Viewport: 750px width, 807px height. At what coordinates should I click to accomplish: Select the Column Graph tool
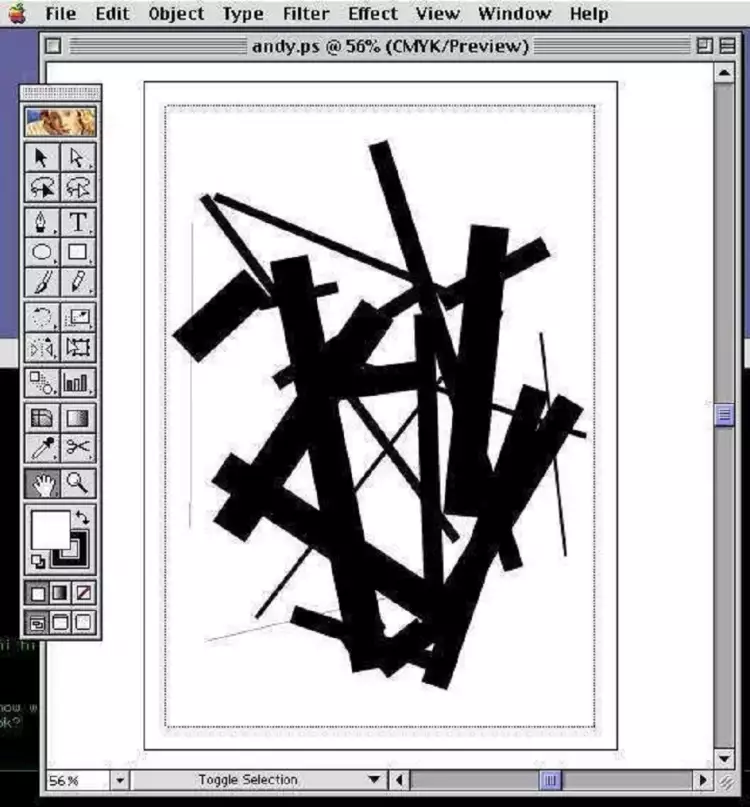click(x=78, y=382)
